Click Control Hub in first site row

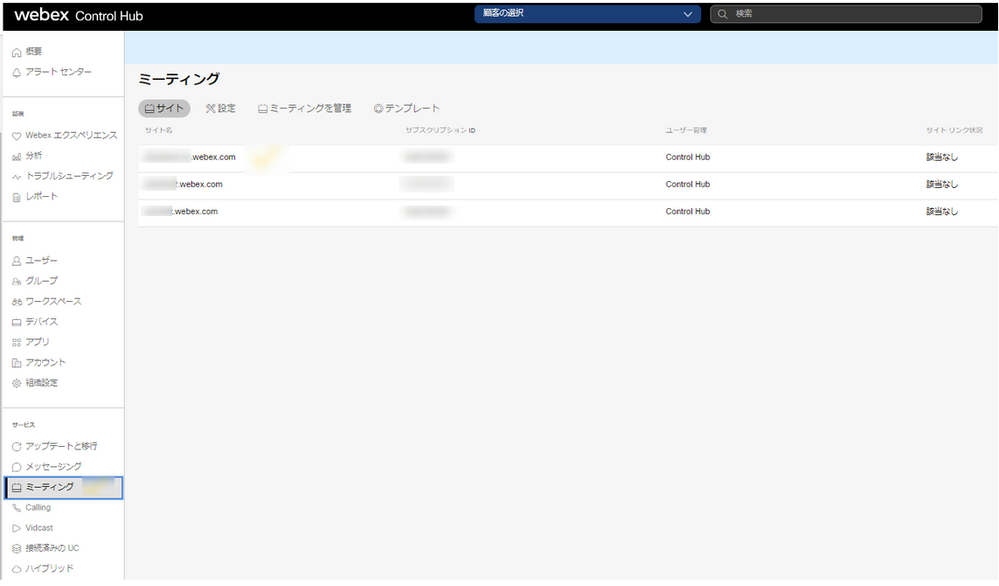(x=687, y=157)
